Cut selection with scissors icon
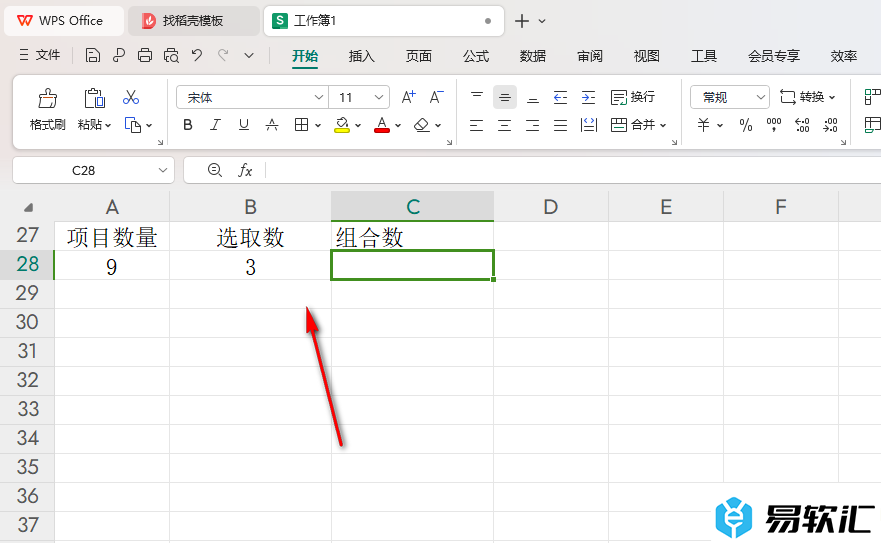The image size is (881, 543). point(131,97)
